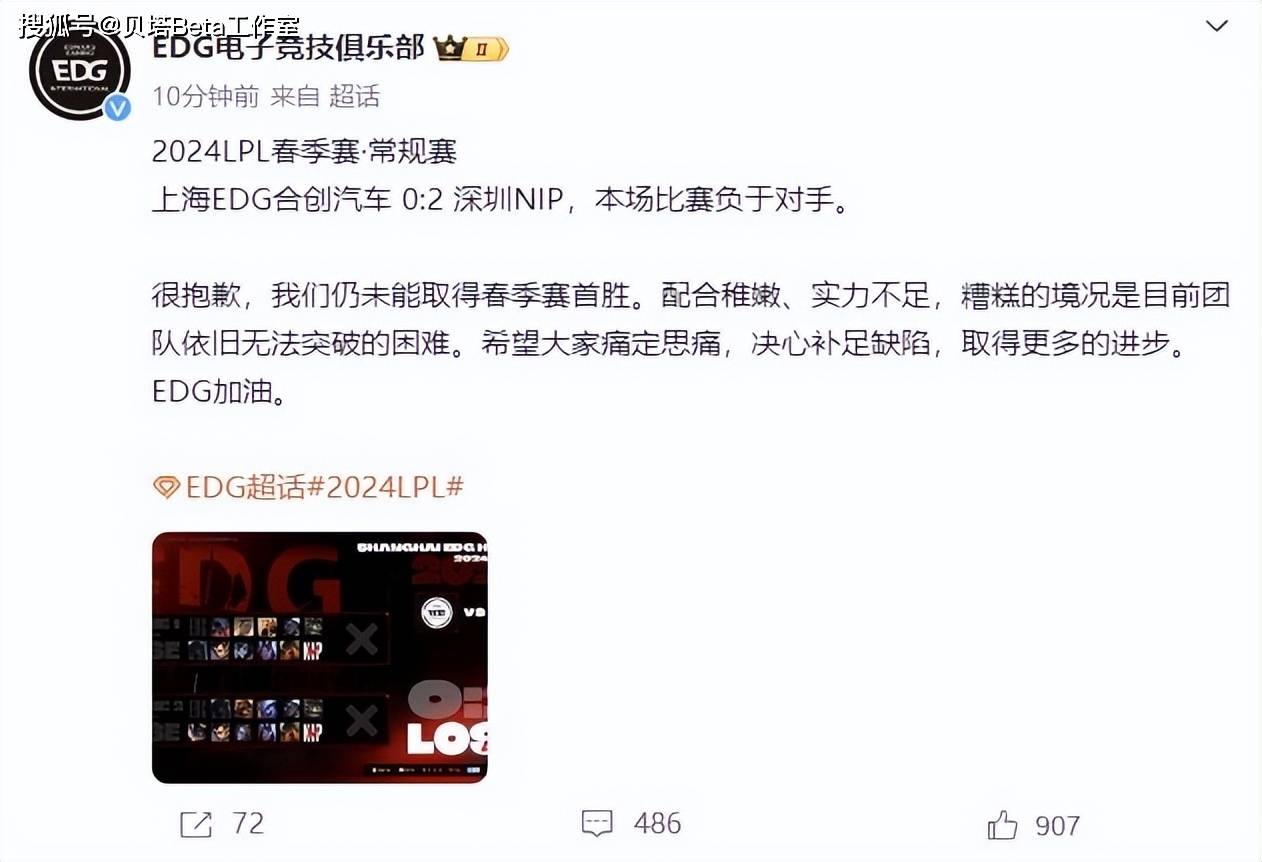Screen dimensions: 1262x862
Task: Click the like count 907
Action: coord(1057,826)
